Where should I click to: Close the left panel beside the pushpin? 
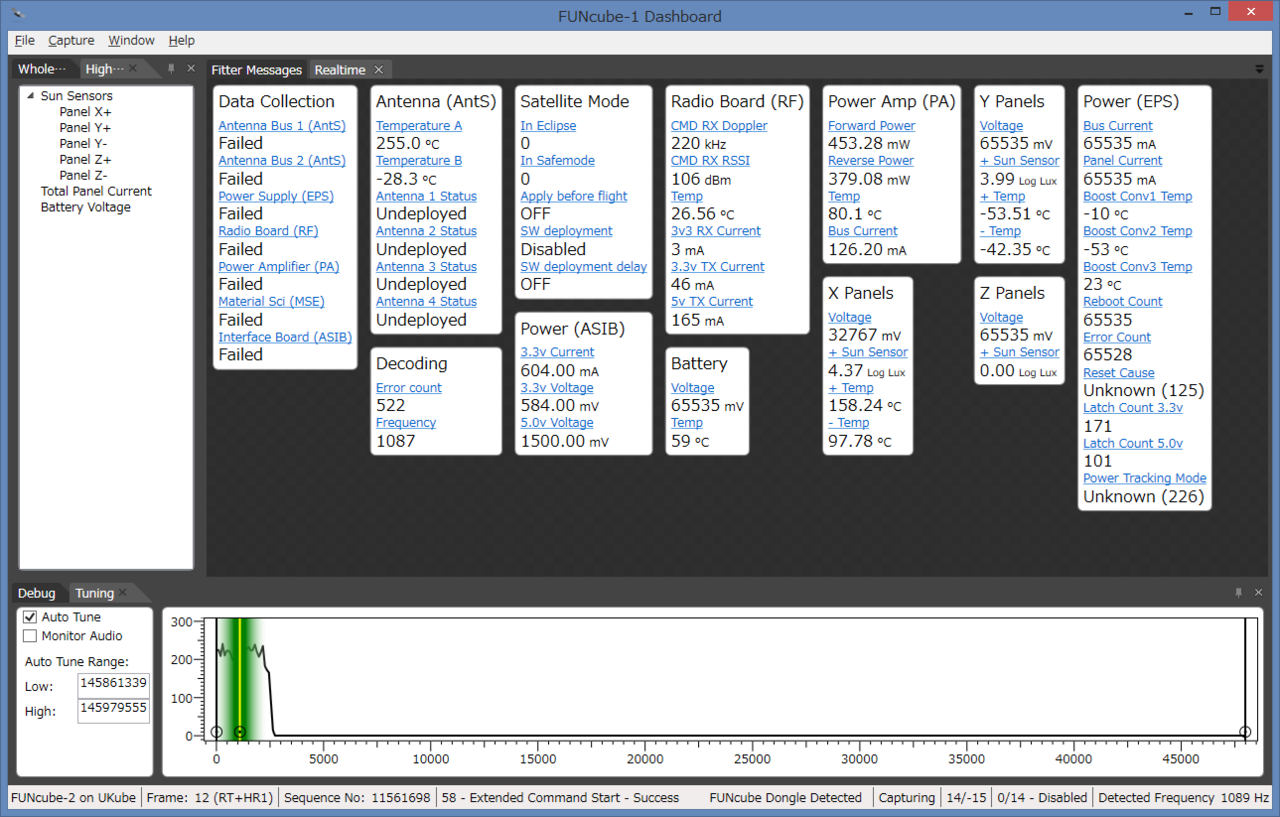coord(191,69)
